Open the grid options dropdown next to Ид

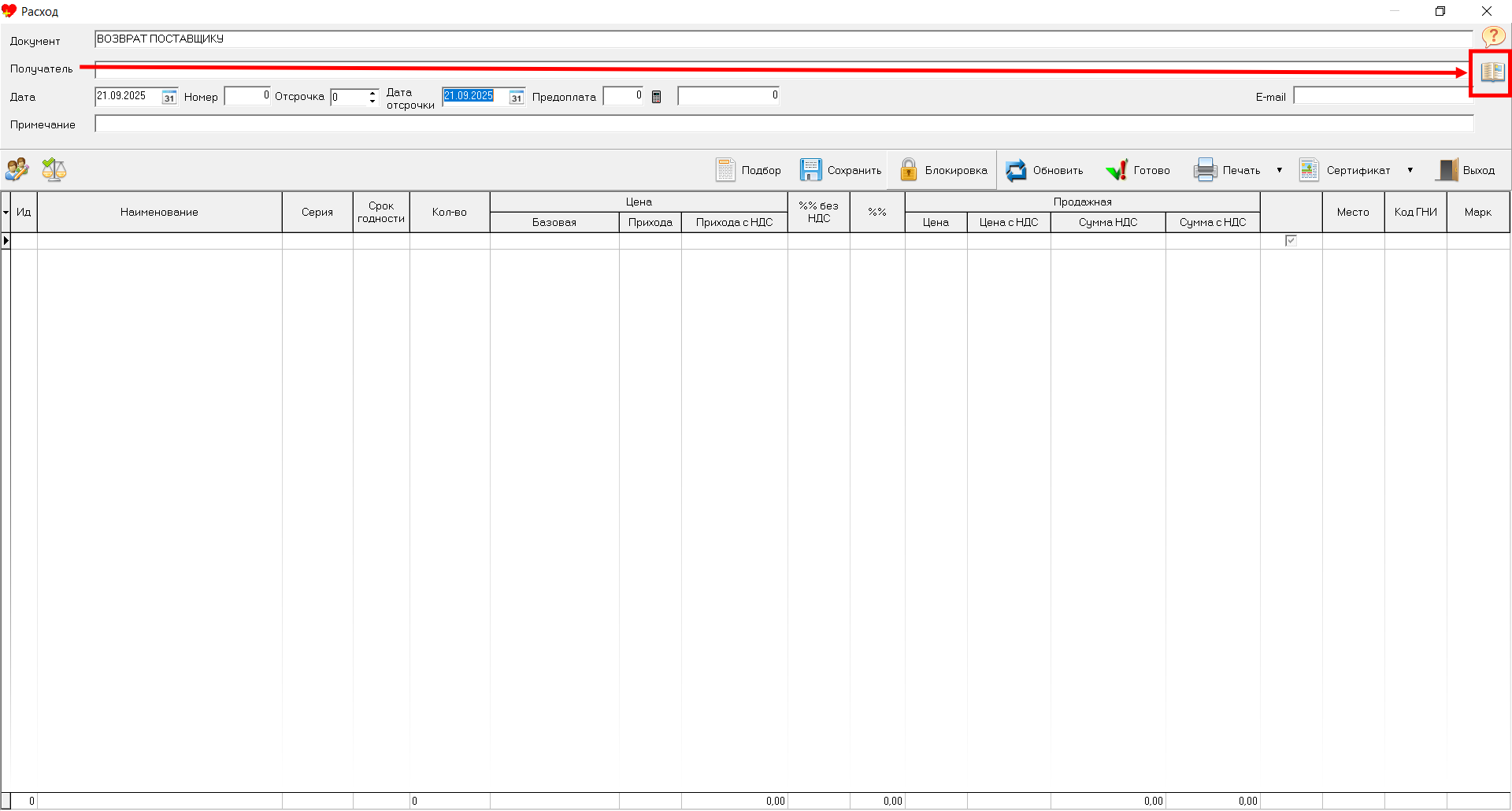[x=6, y=213]
